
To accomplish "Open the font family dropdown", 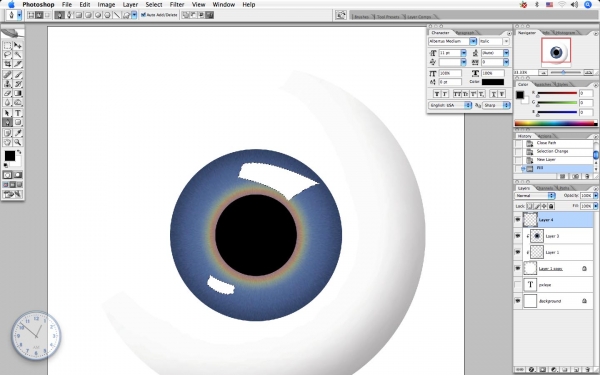I will click(x=473, y=41).
